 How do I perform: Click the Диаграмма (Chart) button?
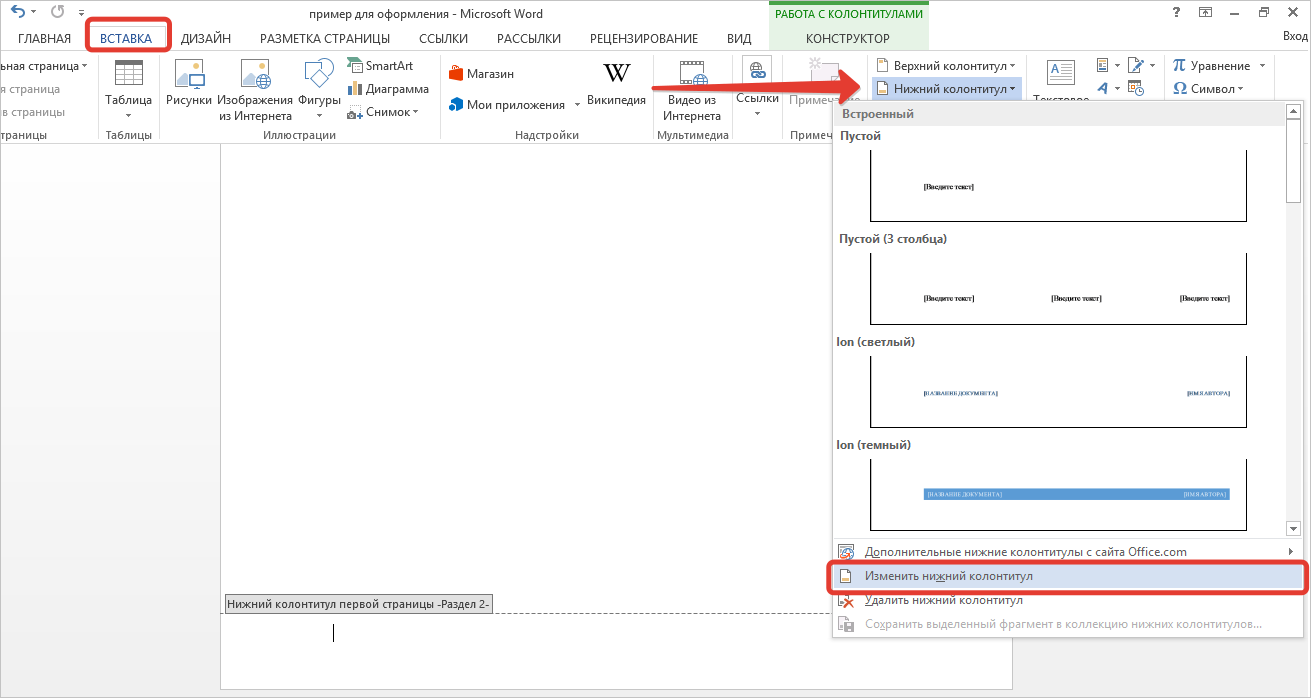(388, 89)
